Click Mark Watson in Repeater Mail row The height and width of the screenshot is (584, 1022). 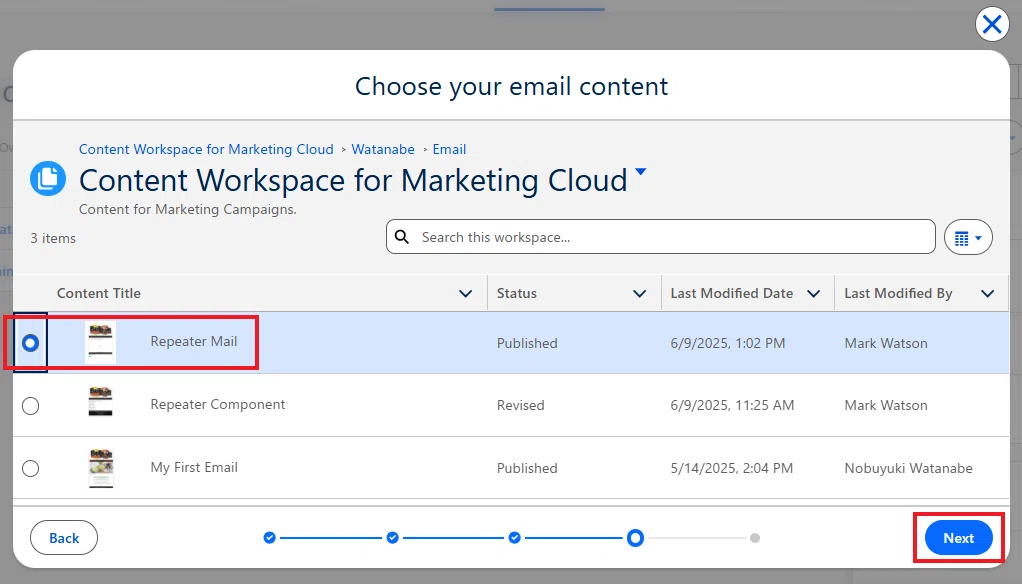point(886,343)
